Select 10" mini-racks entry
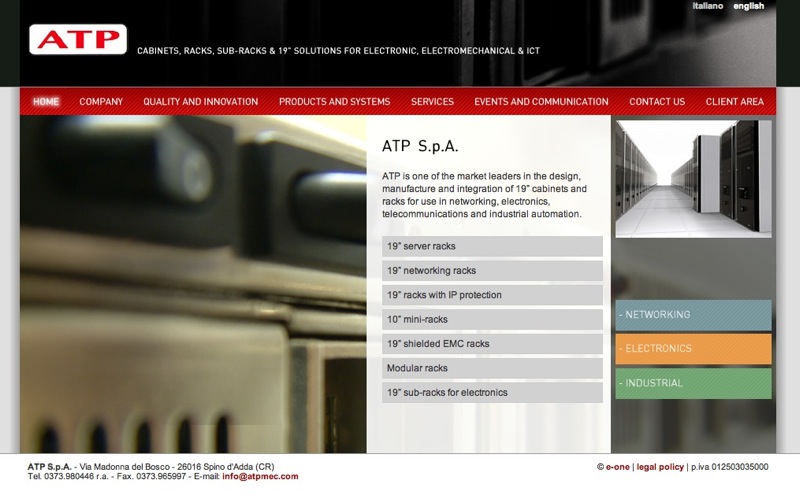This screenshot has height=499, width=800. 492,319
